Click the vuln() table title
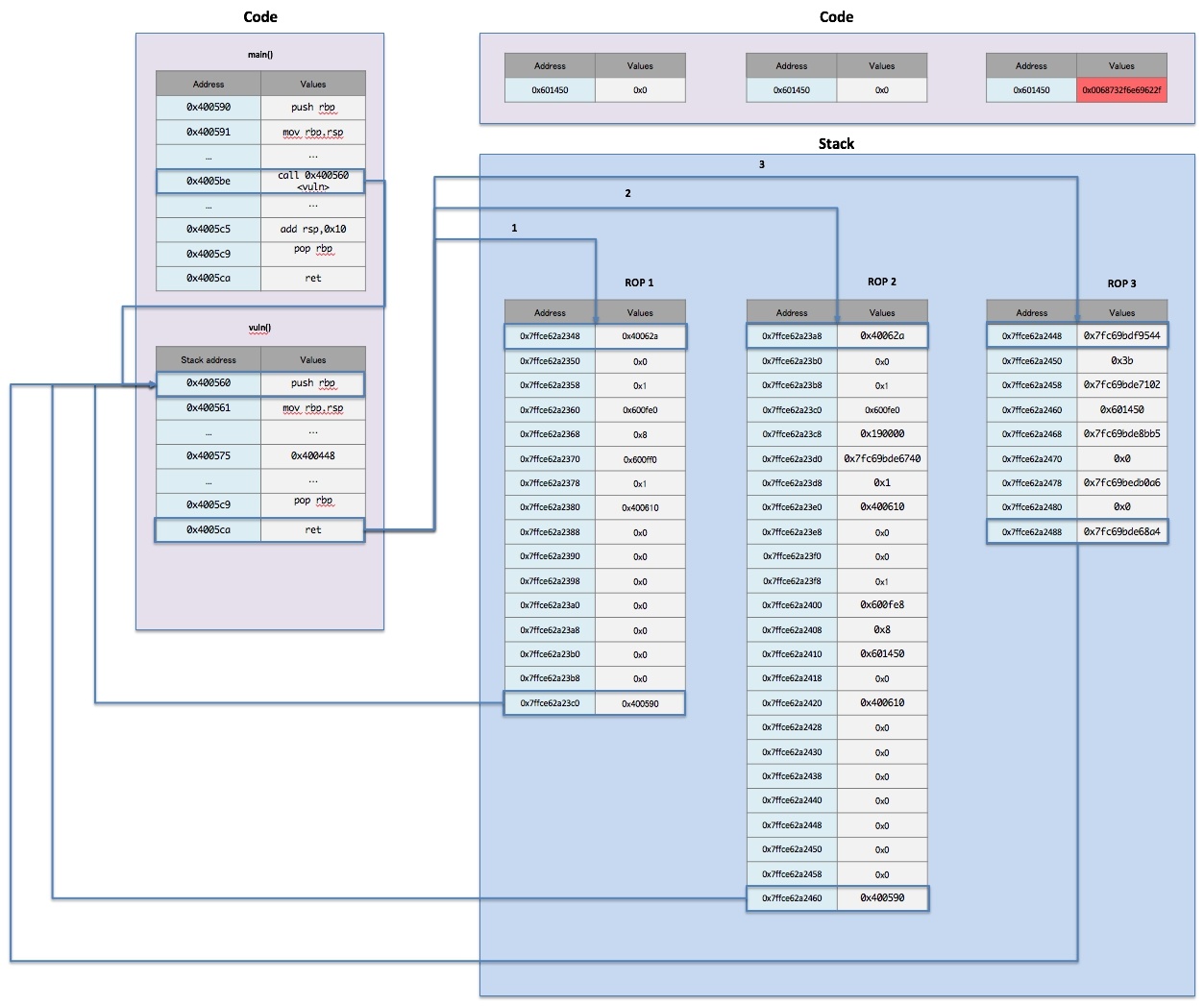This screenshot has width=1204, height=1006. 259,328
